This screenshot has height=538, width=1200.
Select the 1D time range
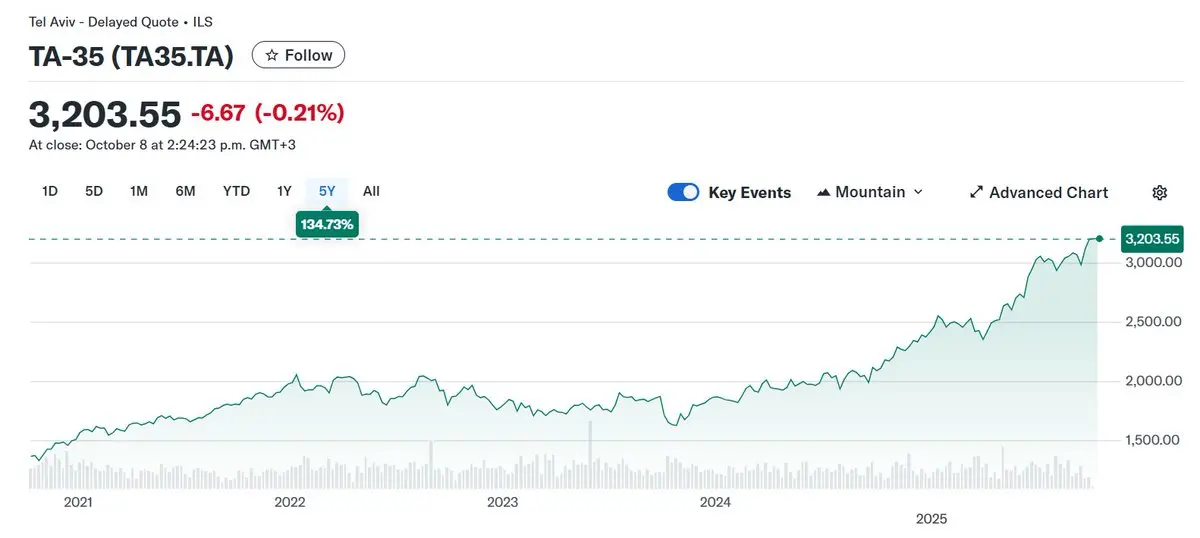(50, 191)
